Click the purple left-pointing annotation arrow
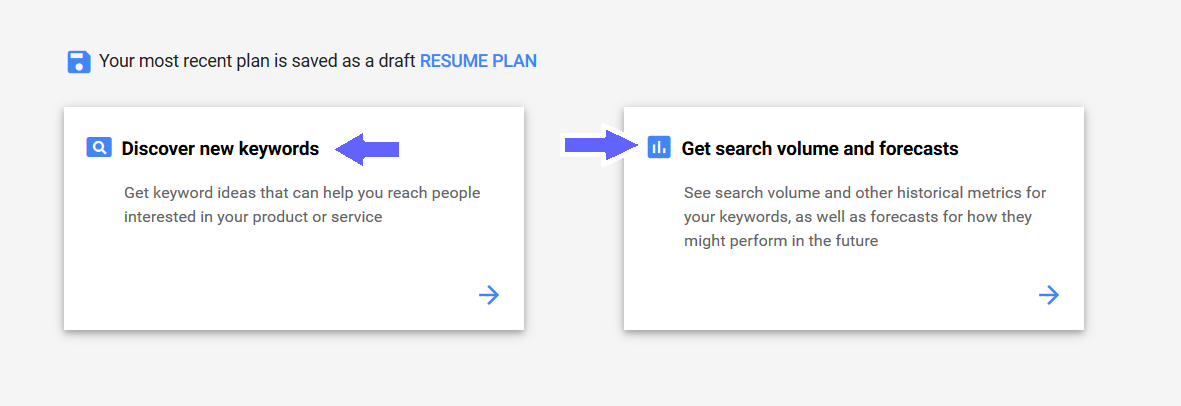The height and width of the screenshot is (406, 1181). tap(367, 149)
